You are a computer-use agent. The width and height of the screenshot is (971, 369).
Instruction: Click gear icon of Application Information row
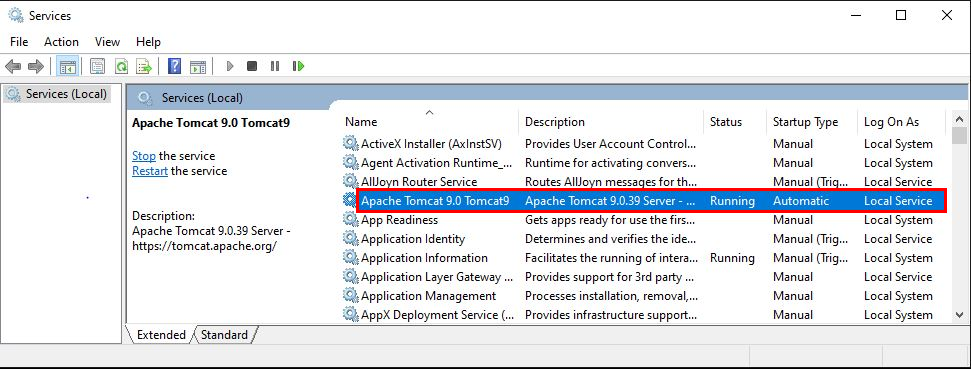(x=351, y=258)
